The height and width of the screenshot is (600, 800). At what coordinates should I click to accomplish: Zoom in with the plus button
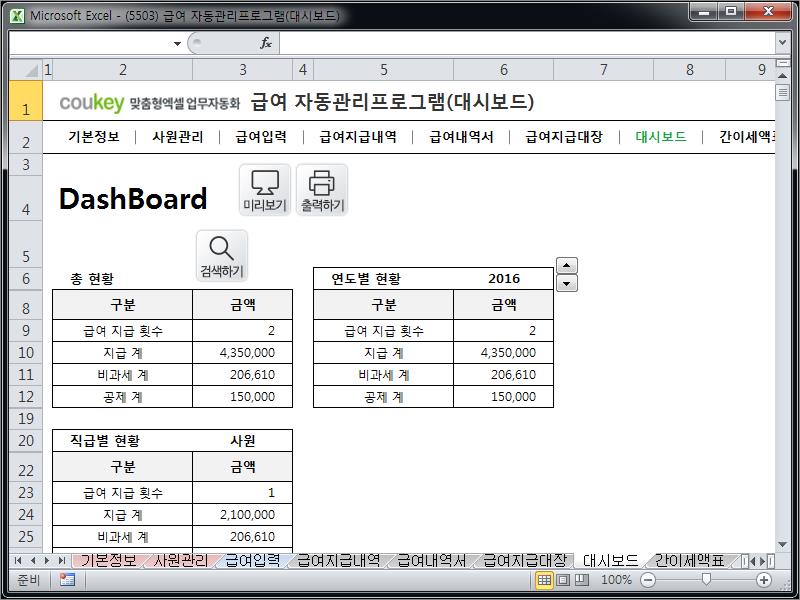coord(764,580)
